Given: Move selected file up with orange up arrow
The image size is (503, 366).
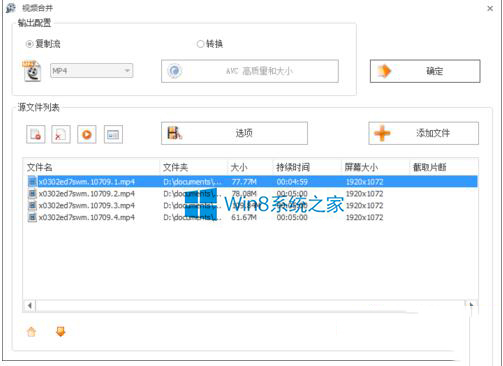Looking at the screenshot, I should click(31, 332).
